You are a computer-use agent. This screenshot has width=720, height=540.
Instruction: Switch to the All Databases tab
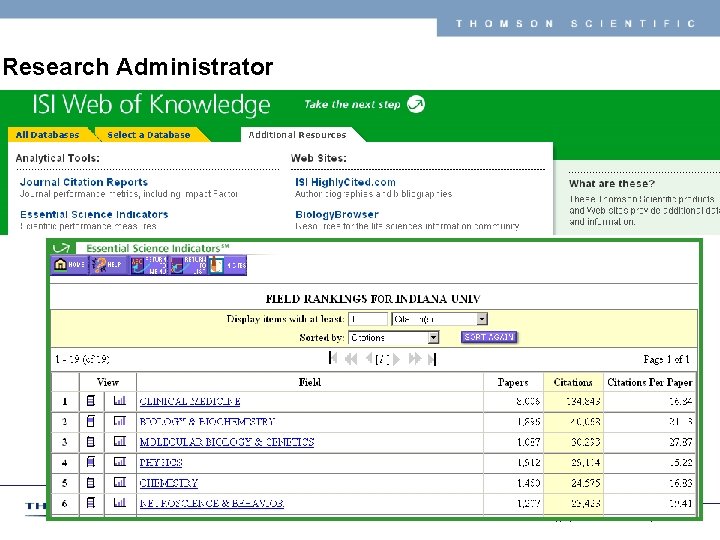click(x=47, y=135)
